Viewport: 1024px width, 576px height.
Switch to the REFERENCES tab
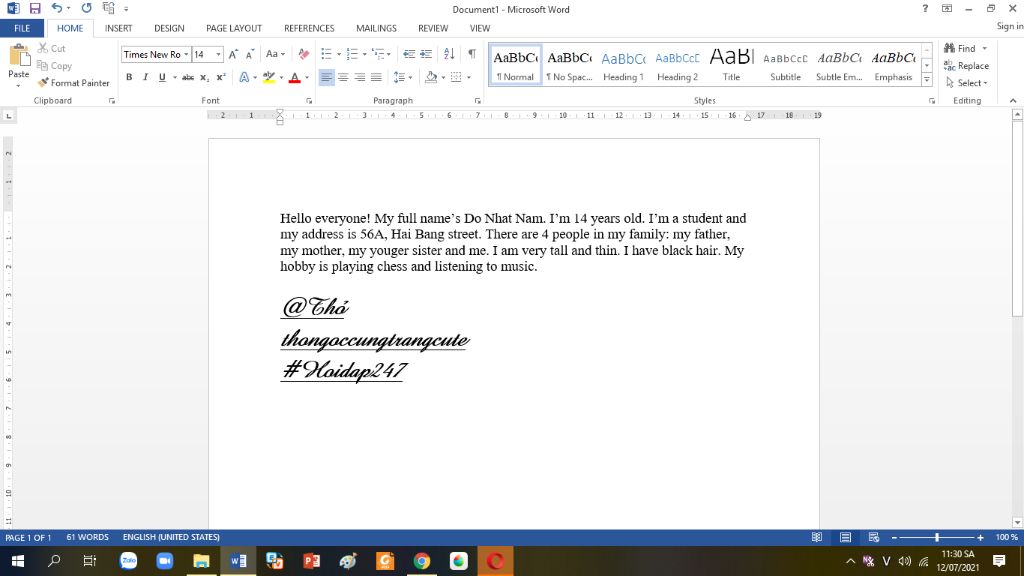point(309,28)
